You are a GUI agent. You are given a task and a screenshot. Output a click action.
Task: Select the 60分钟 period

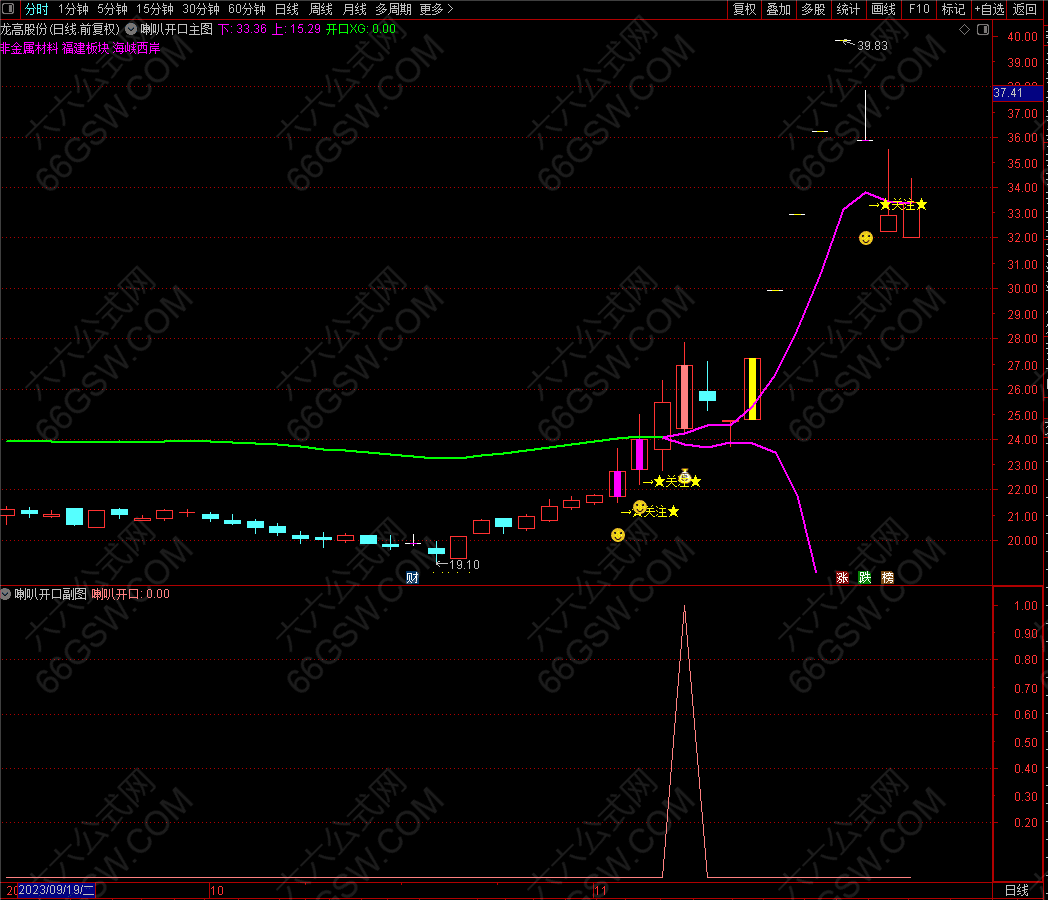click(x=247, y=9)
